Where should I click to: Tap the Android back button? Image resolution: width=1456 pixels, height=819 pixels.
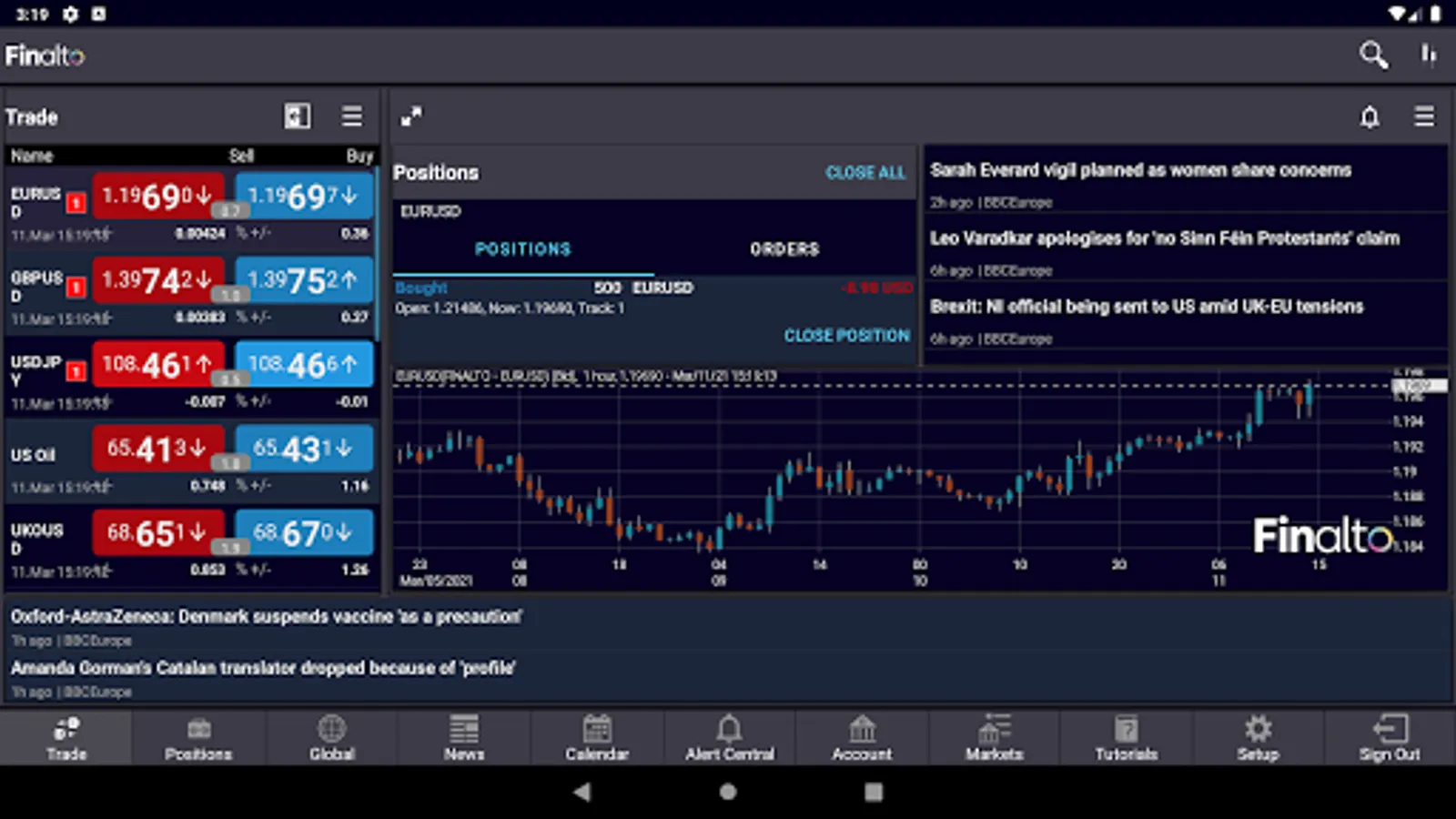[x=582, y=792]
